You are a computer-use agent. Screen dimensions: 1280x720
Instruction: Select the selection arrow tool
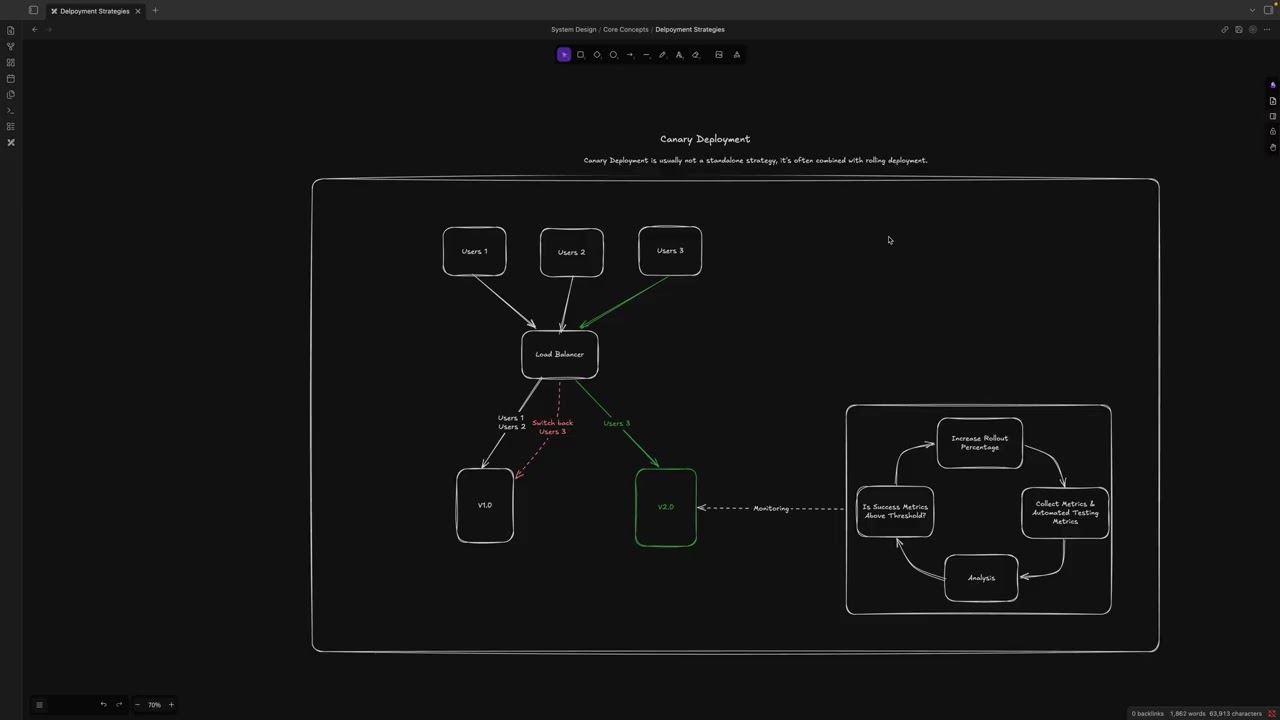click(x=564, y=55)
